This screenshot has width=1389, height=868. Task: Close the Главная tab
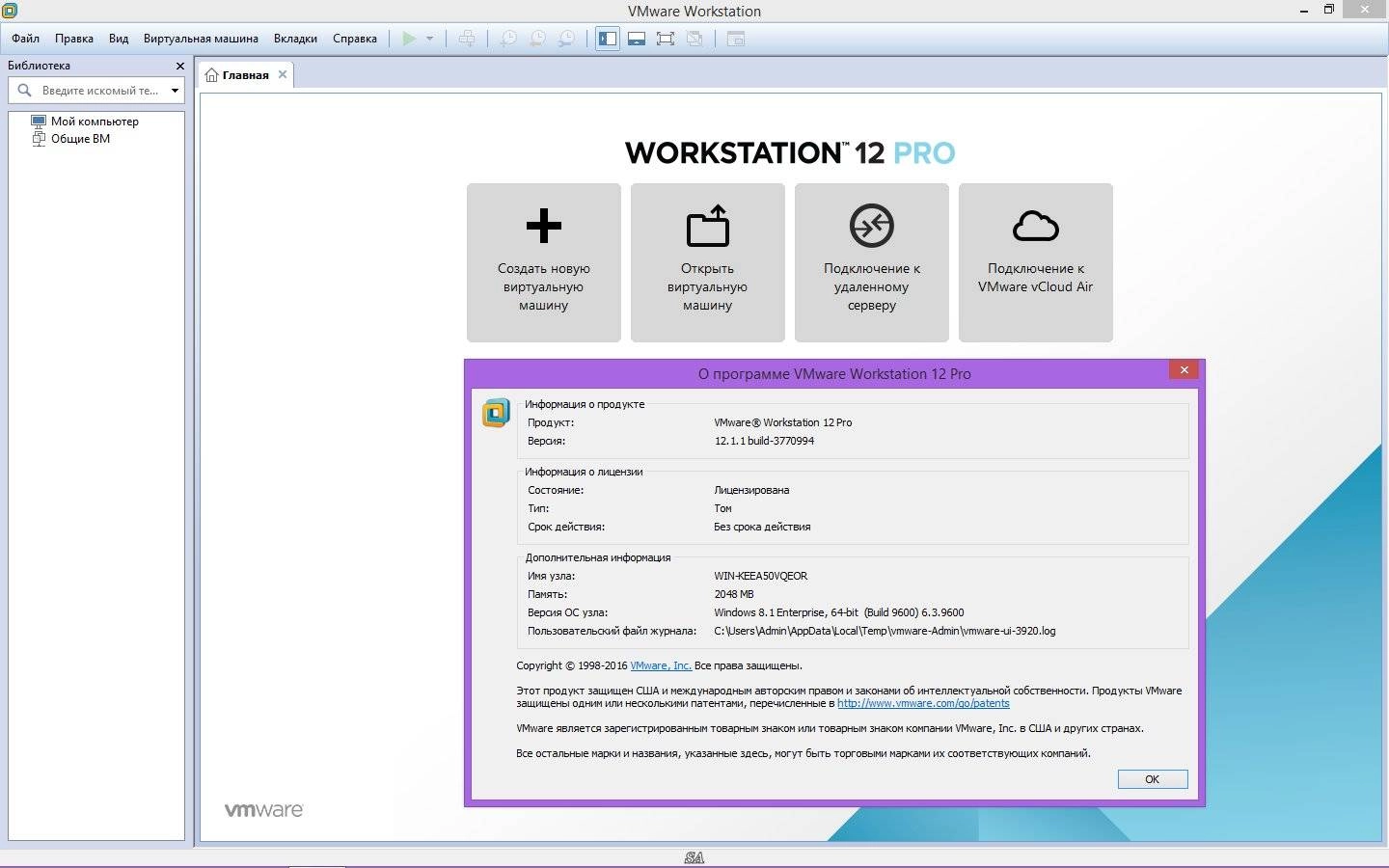[x=283, y=74]
